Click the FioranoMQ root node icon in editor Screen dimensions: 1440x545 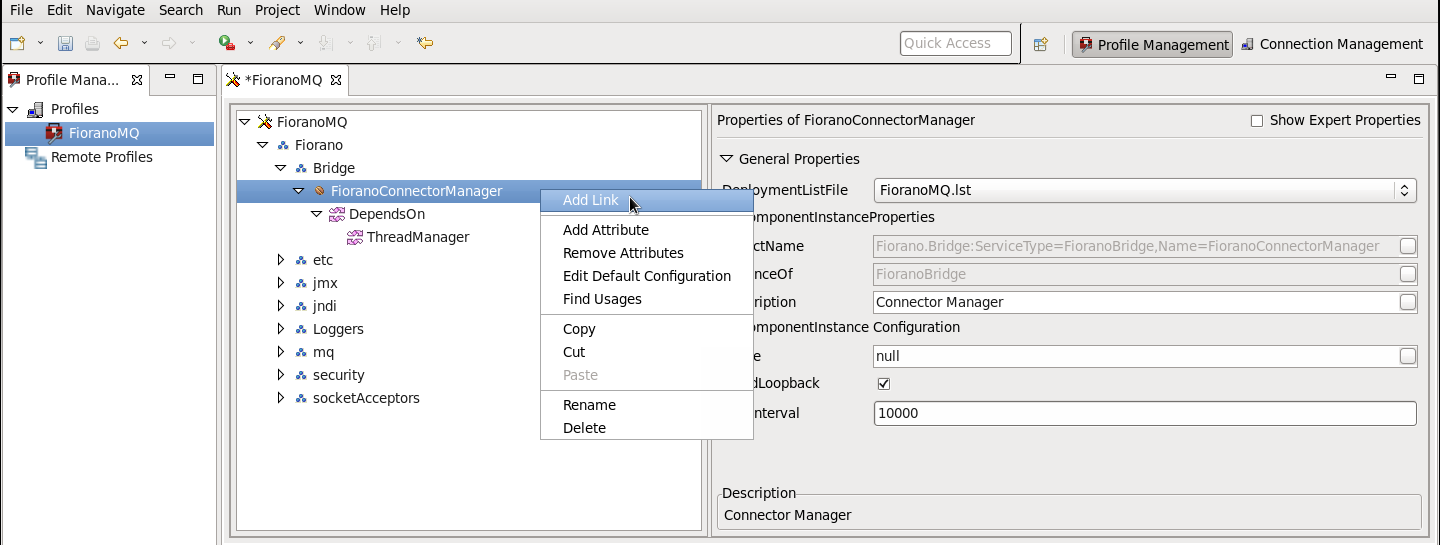coord(264,122)
